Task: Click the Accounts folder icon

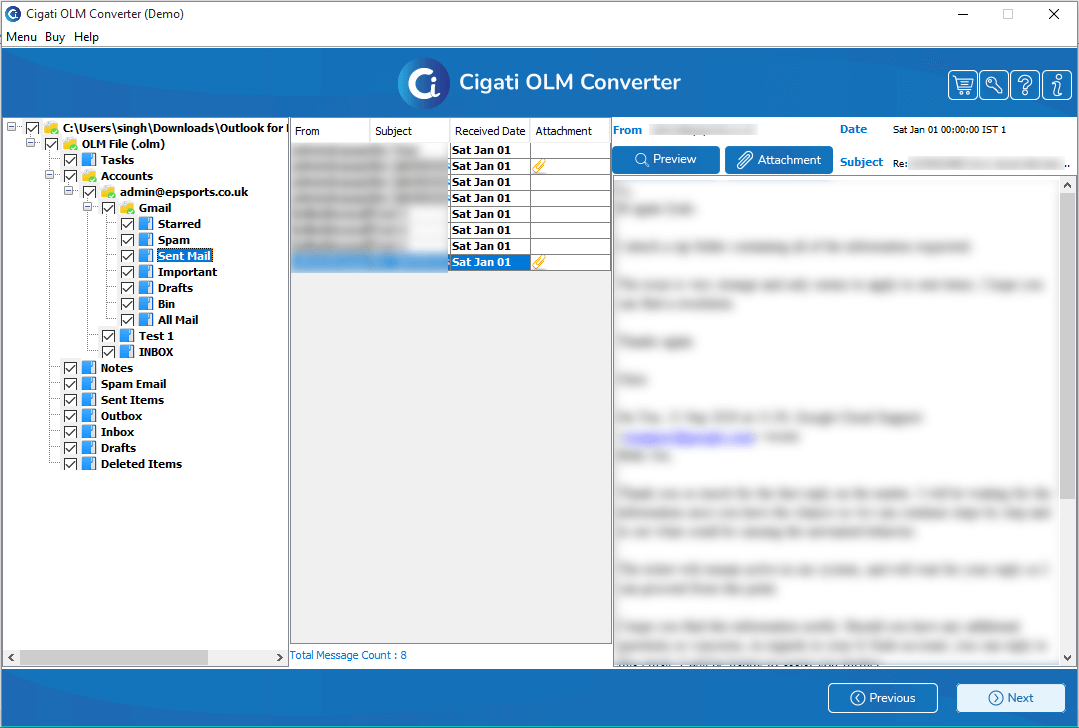Action: (89, 176)
